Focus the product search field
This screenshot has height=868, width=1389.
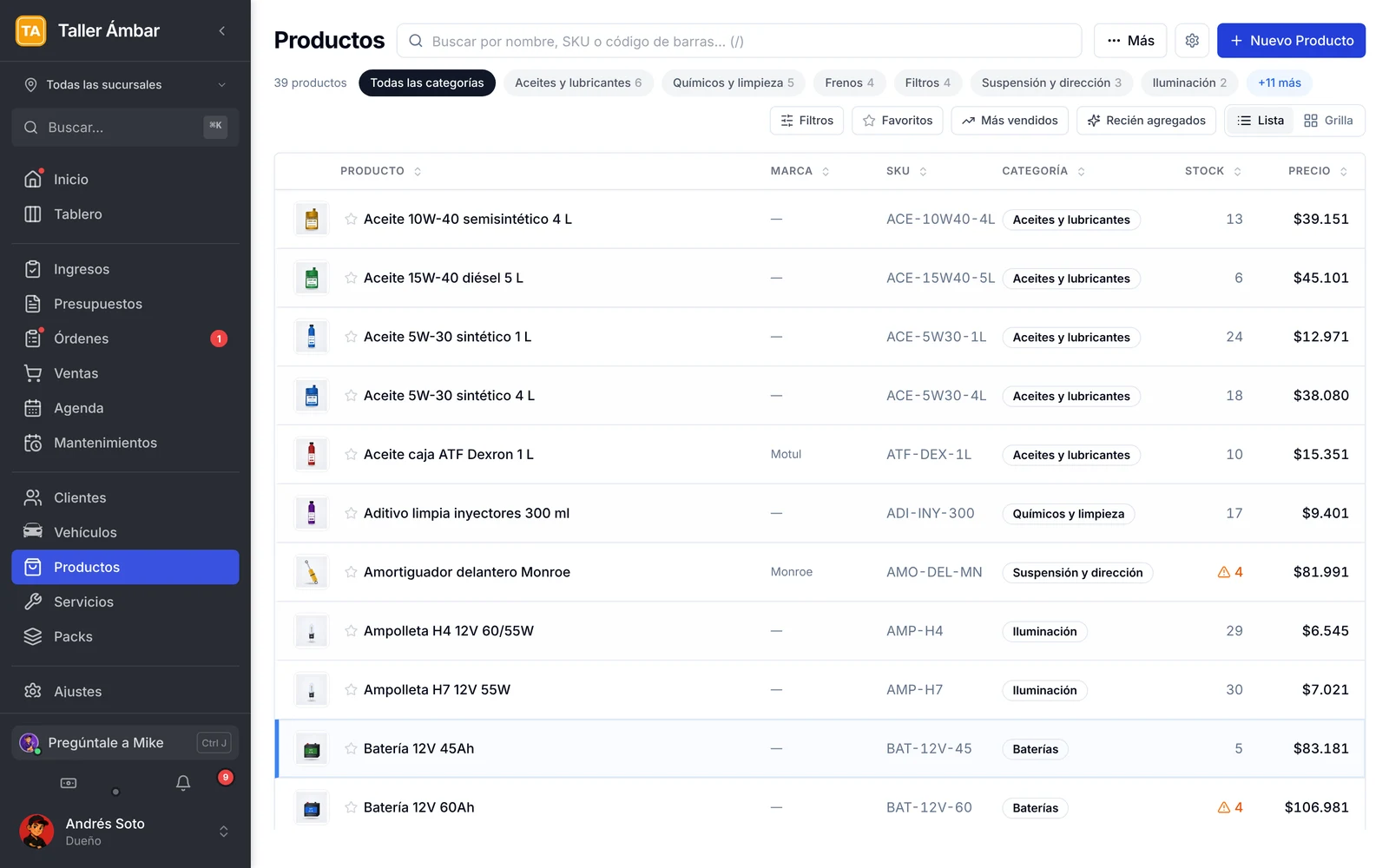click(740, 41)
